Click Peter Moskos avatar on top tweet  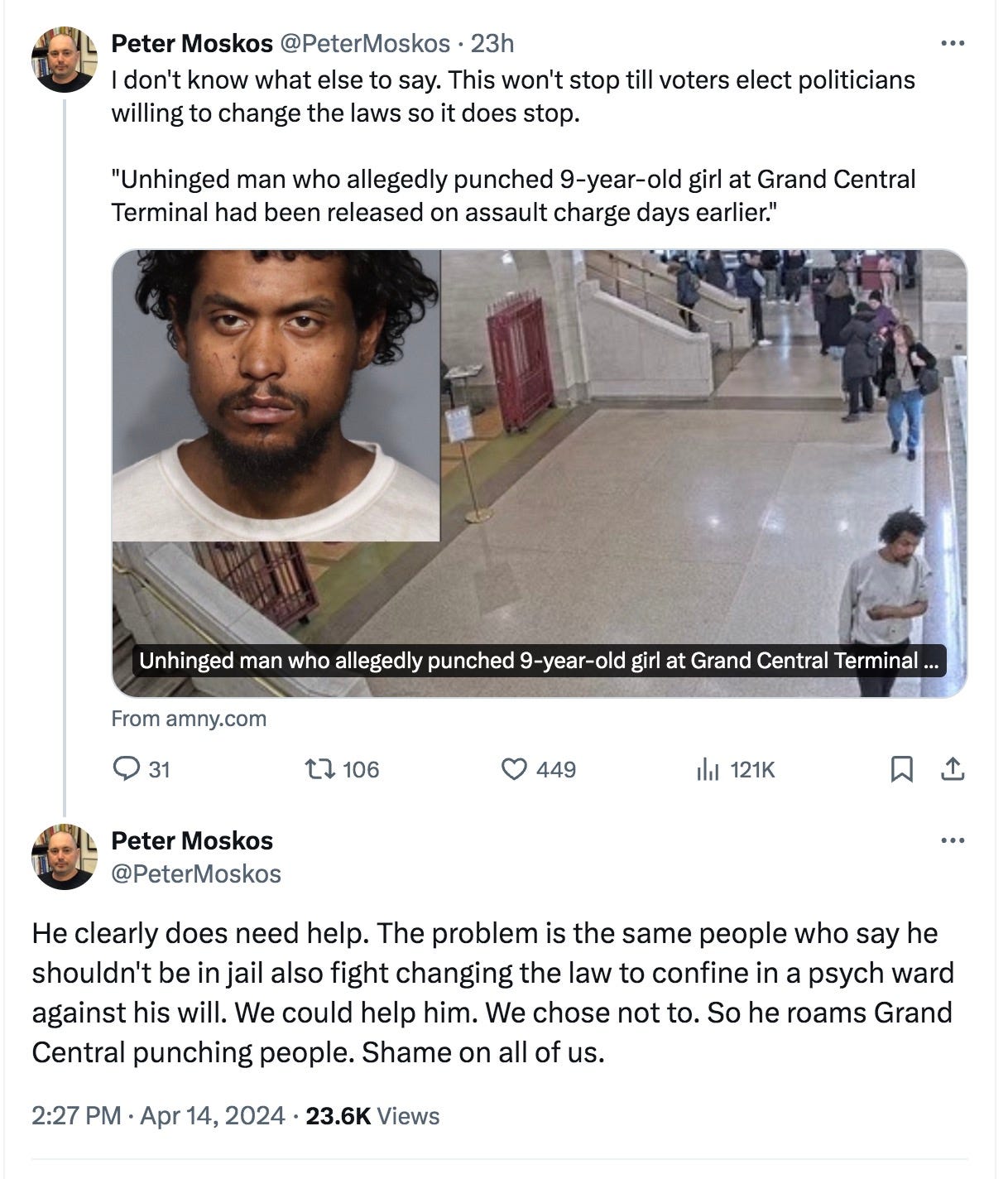click(65, 59)
